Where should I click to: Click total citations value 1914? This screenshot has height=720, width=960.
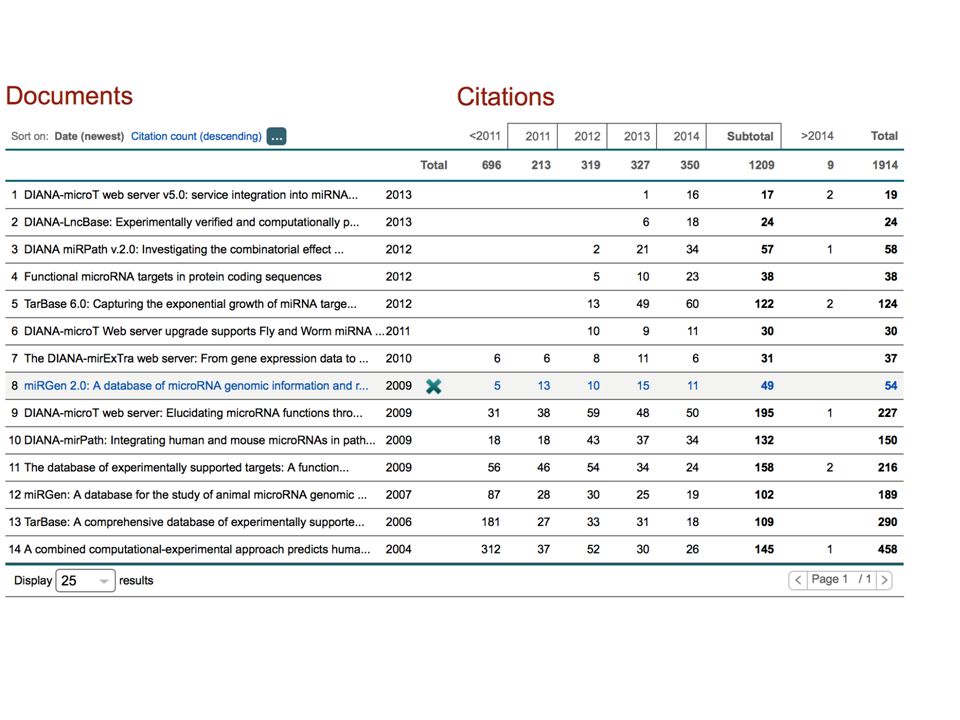[885, 165]
